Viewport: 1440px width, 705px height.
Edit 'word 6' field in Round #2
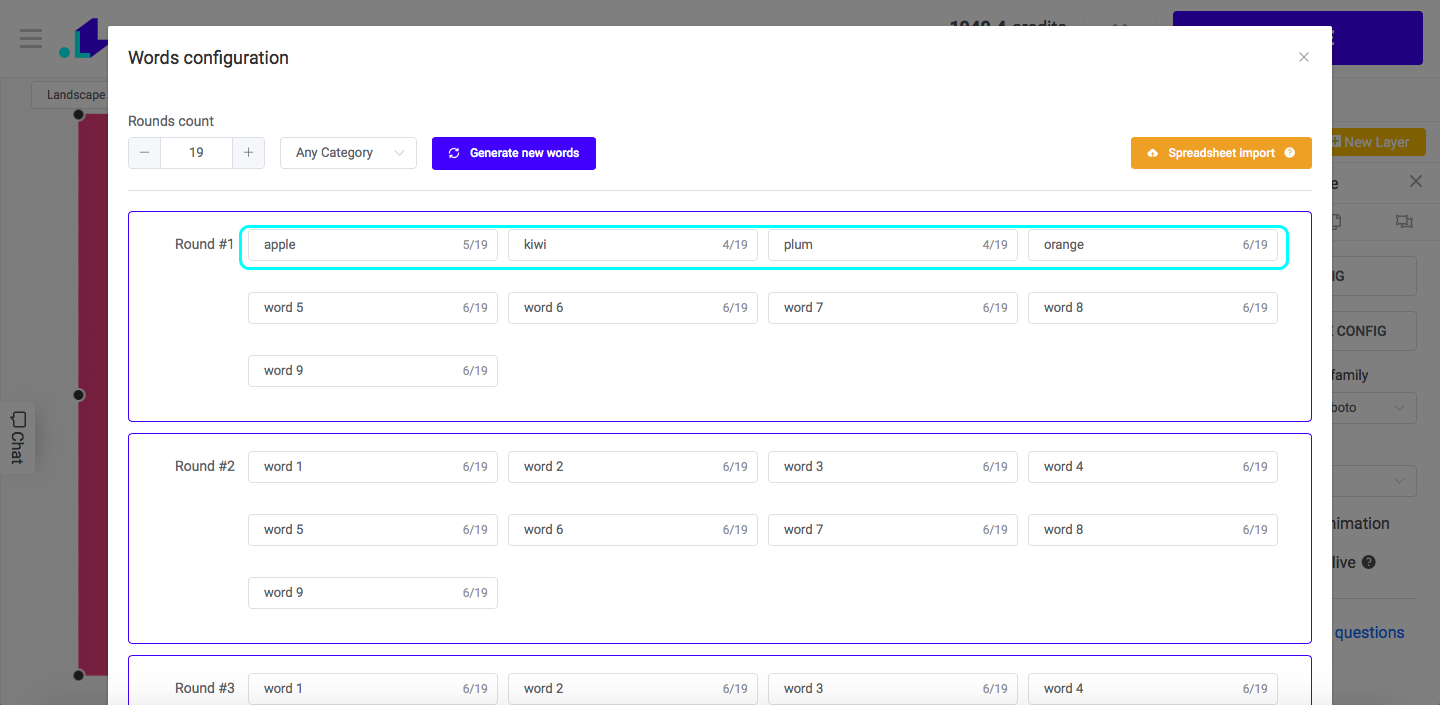(x=633, y=530)
